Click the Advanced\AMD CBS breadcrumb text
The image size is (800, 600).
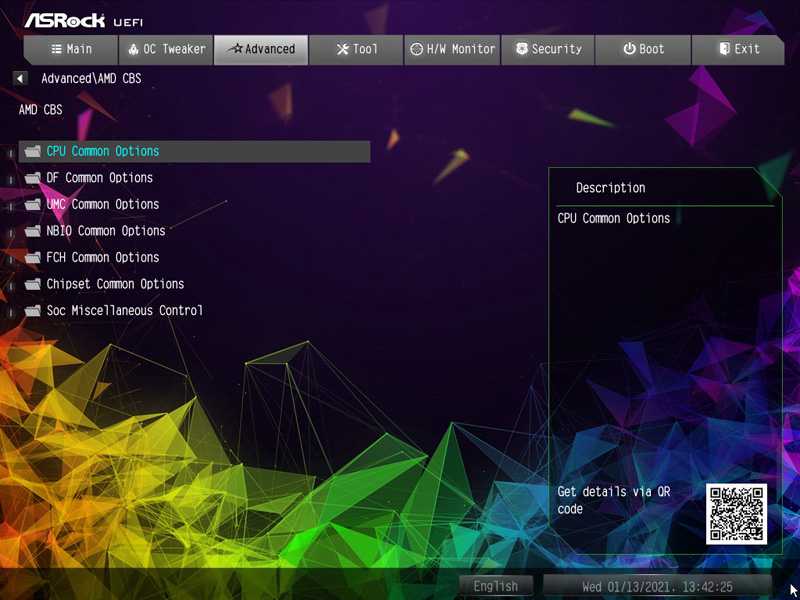[x=91, y=79]
